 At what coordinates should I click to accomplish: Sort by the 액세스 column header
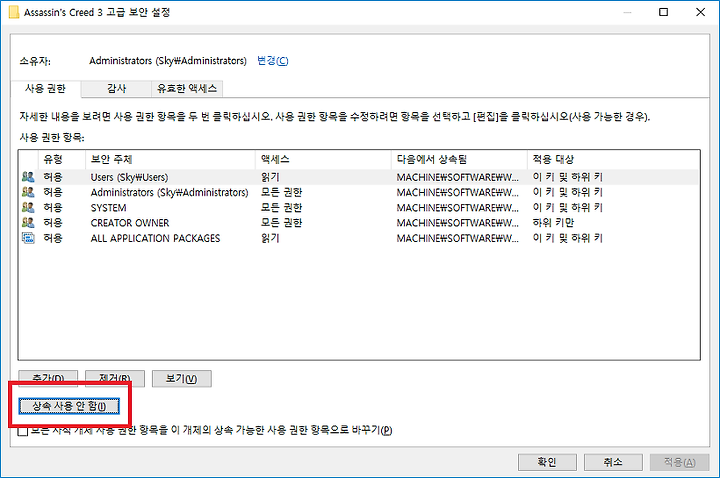pyautogui.click(x=323, y=159)
